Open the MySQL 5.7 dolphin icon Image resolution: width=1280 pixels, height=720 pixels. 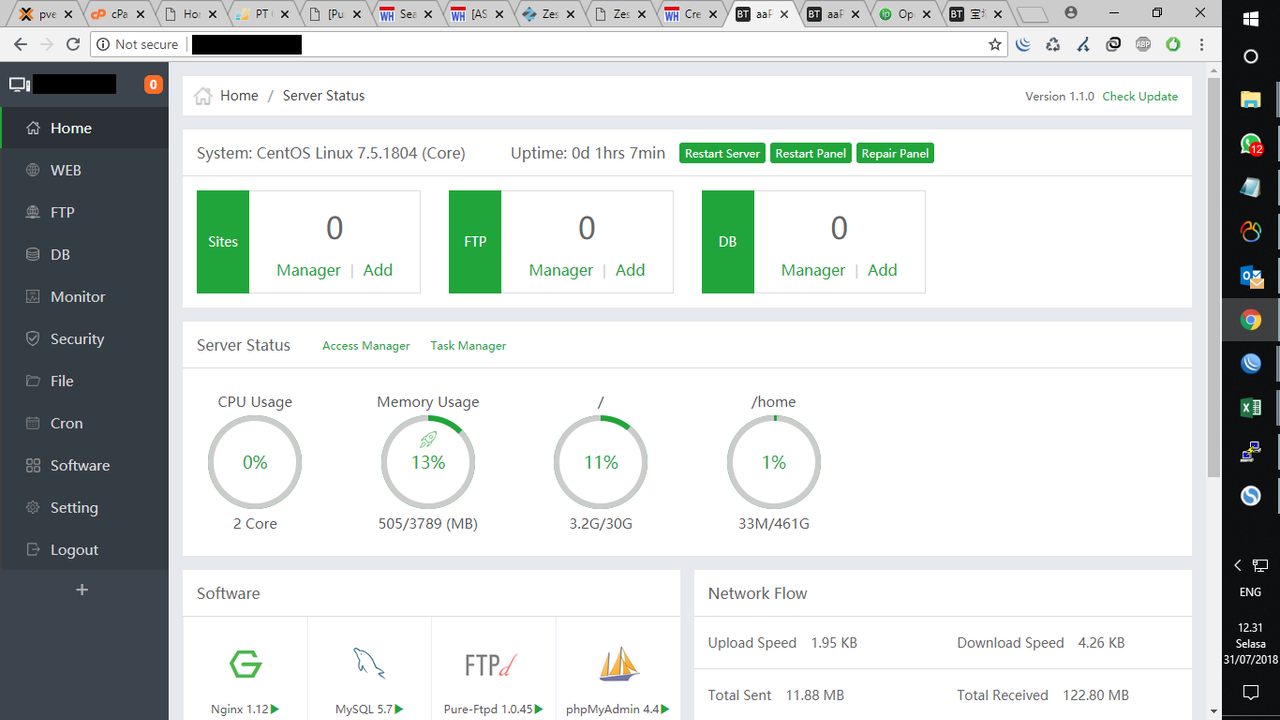(369, 664)
